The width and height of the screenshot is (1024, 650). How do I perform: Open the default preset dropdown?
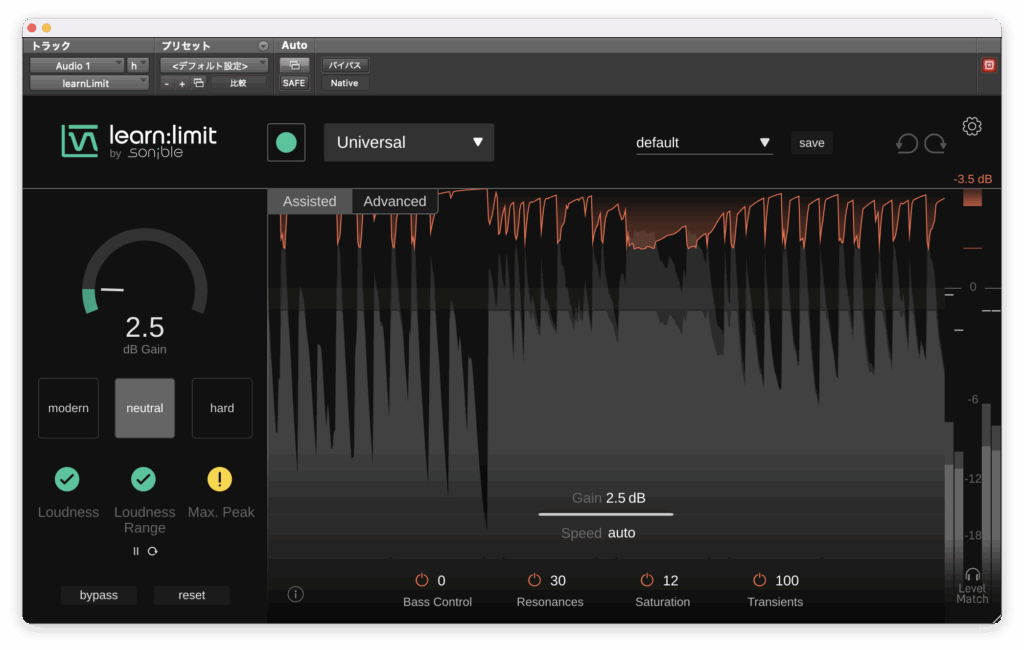(704, 142)
